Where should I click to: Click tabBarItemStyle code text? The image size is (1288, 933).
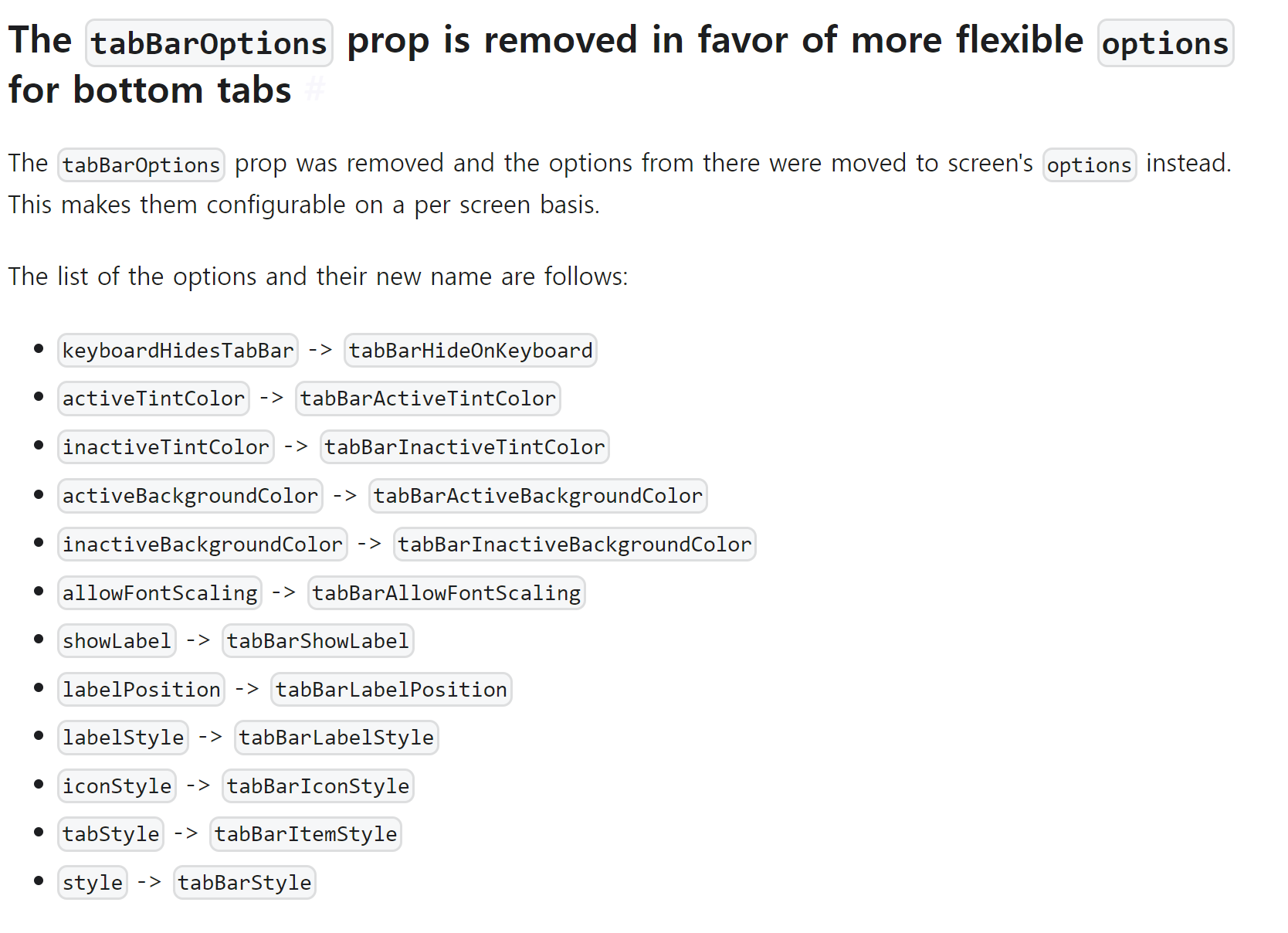306,834
